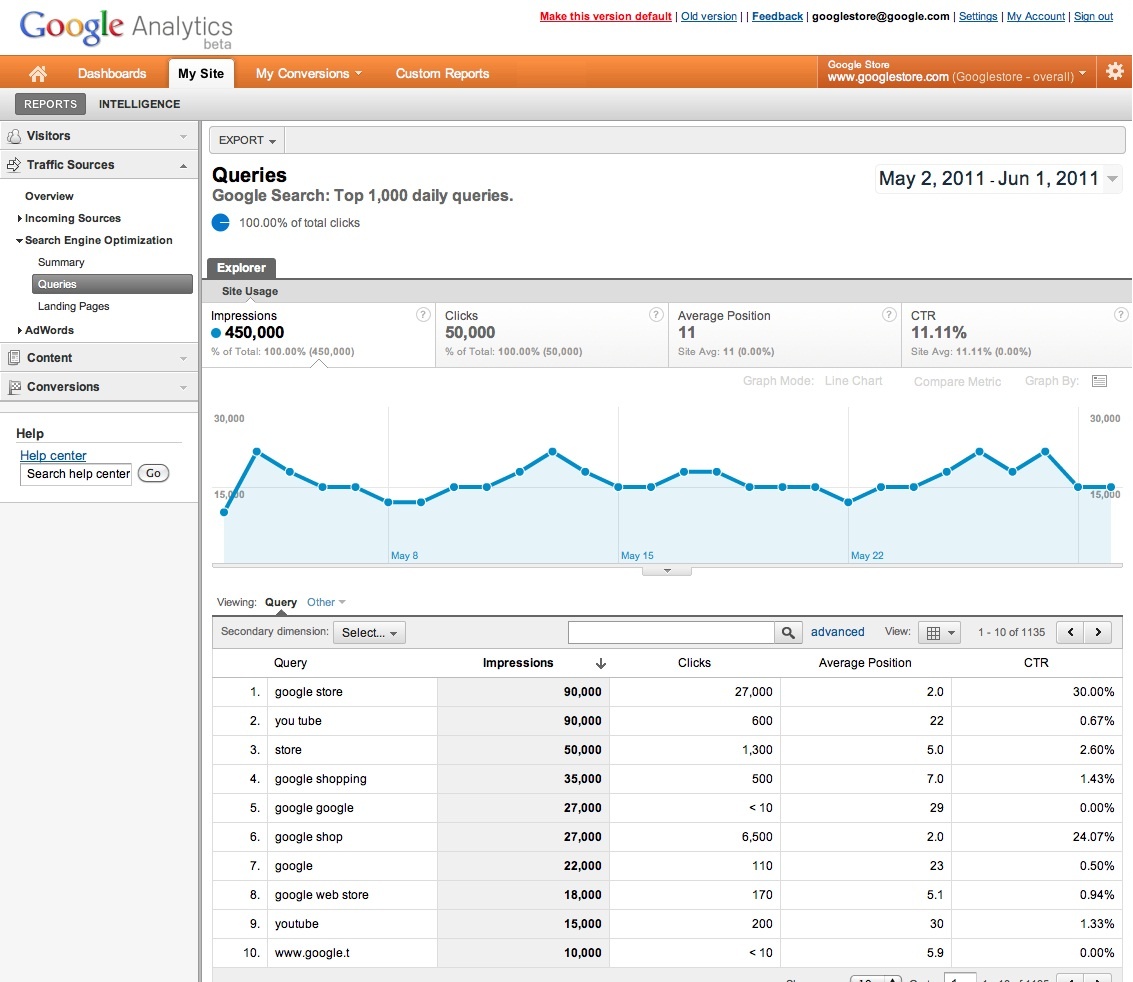Click the Traffic Sources icon
The width and height of the screenshot is (1133, 982).
[14, 165]
